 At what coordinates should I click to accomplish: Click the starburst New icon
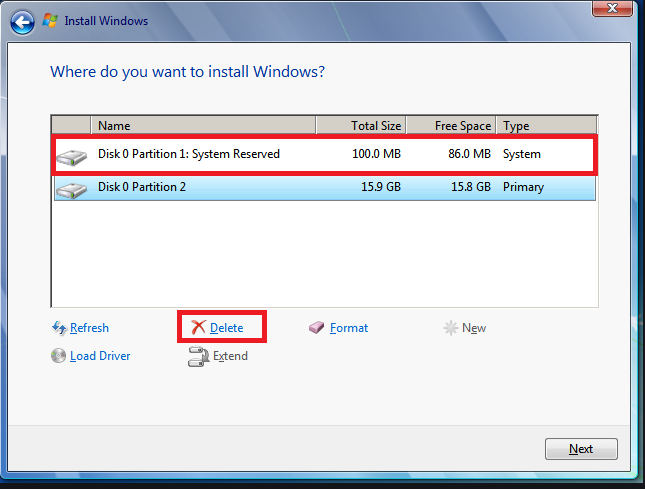pyautogui.click(x=450, y=328)
